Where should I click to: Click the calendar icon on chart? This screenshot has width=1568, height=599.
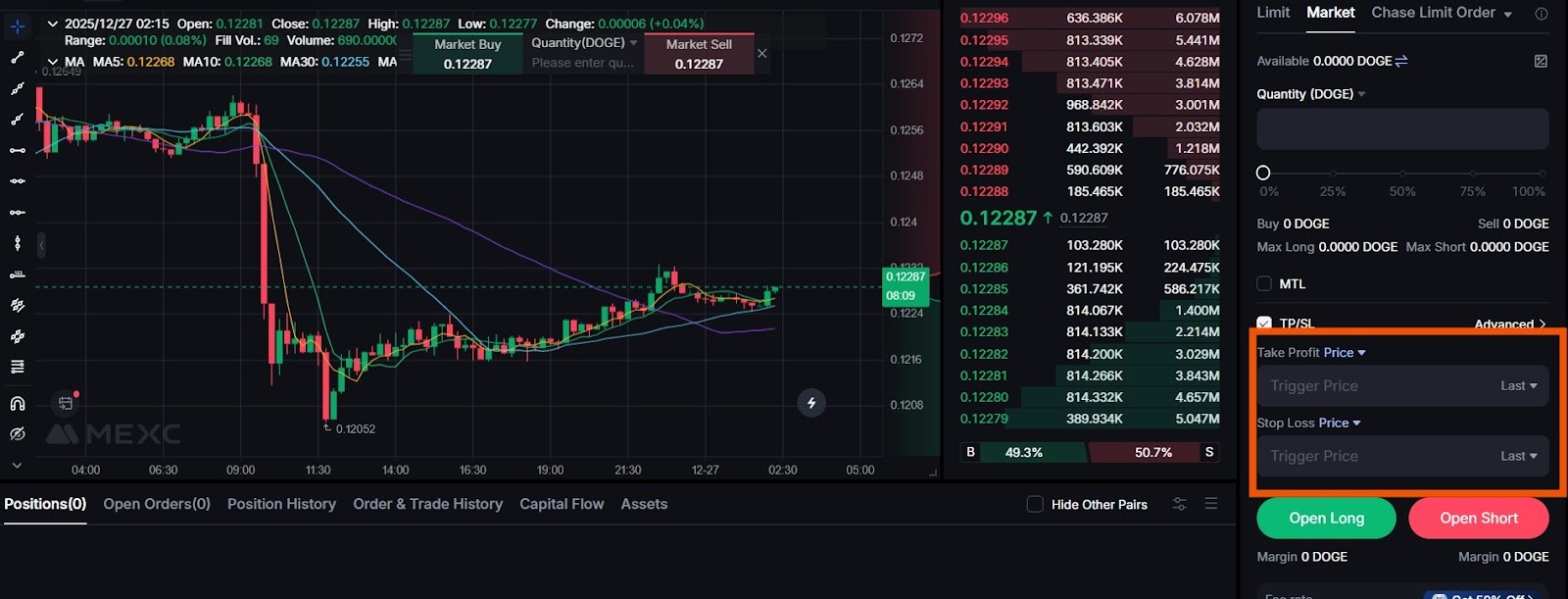(66, 403)
